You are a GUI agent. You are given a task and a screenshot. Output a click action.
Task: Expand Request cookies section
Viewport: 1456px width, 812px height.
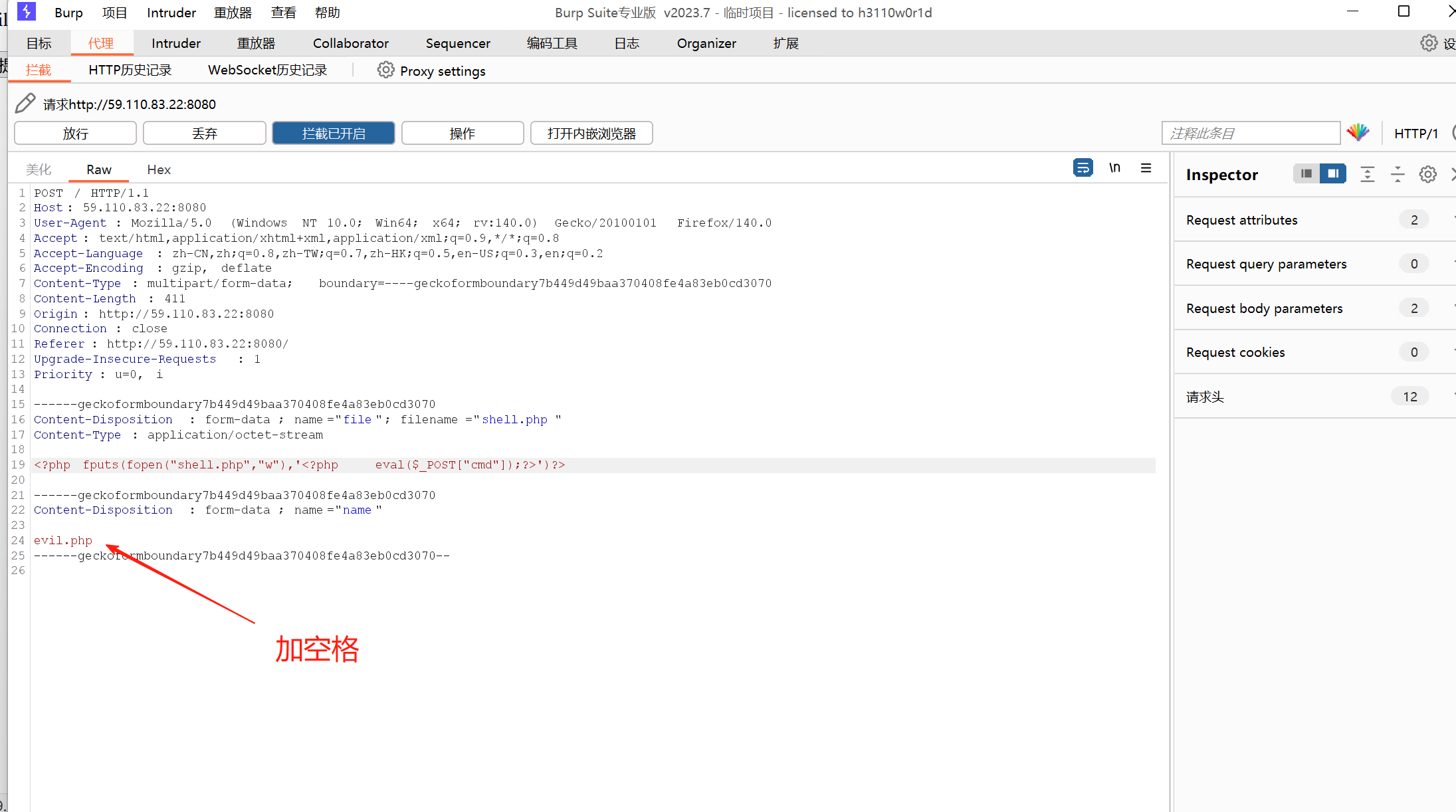(1314, 352)
